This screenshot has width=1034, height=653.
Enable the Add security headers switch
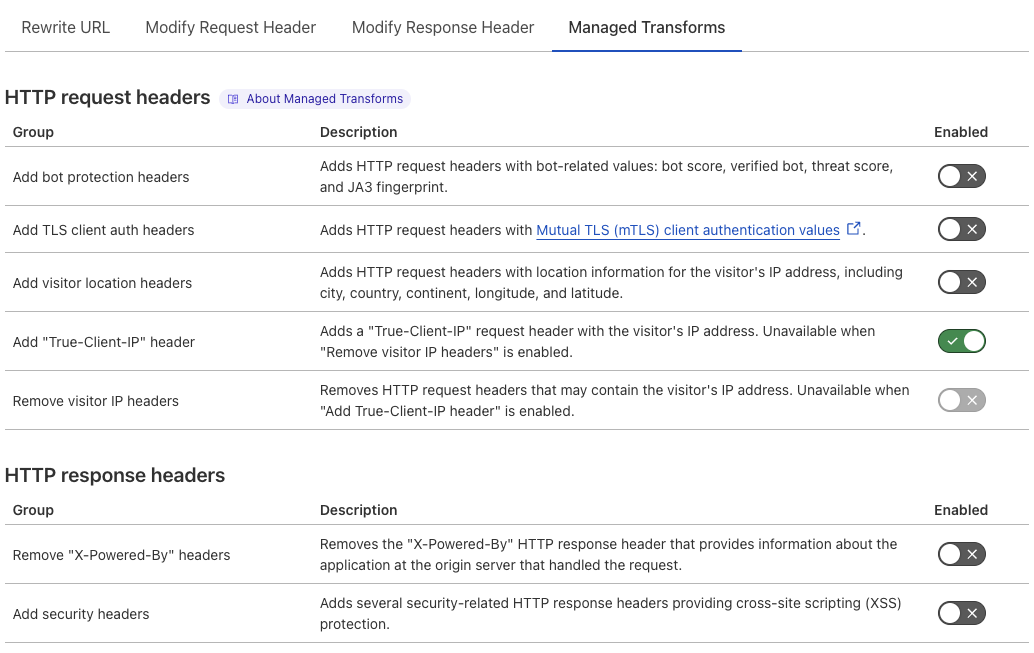[x=961, y=612]
